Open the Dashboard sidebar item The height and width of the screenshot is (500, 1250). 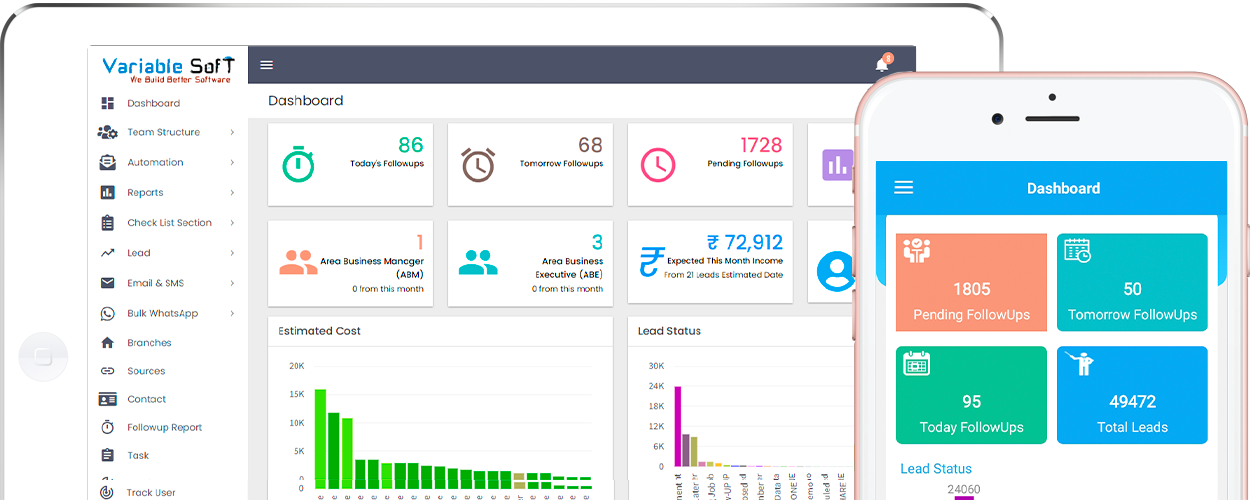click(153, 103)
